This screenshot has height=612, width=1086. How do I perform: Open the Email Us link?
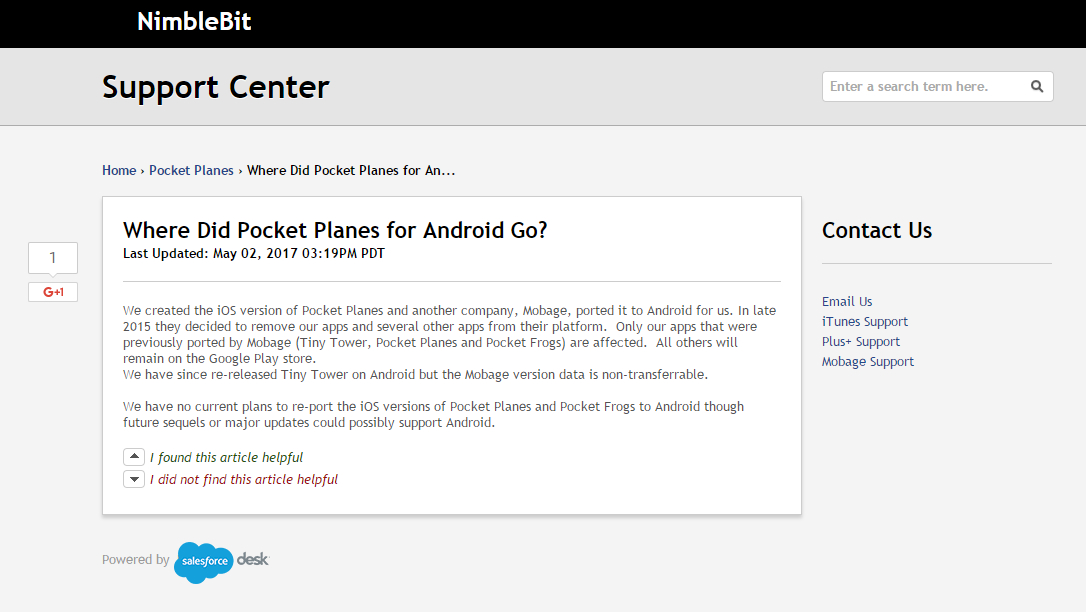point(846,301)
